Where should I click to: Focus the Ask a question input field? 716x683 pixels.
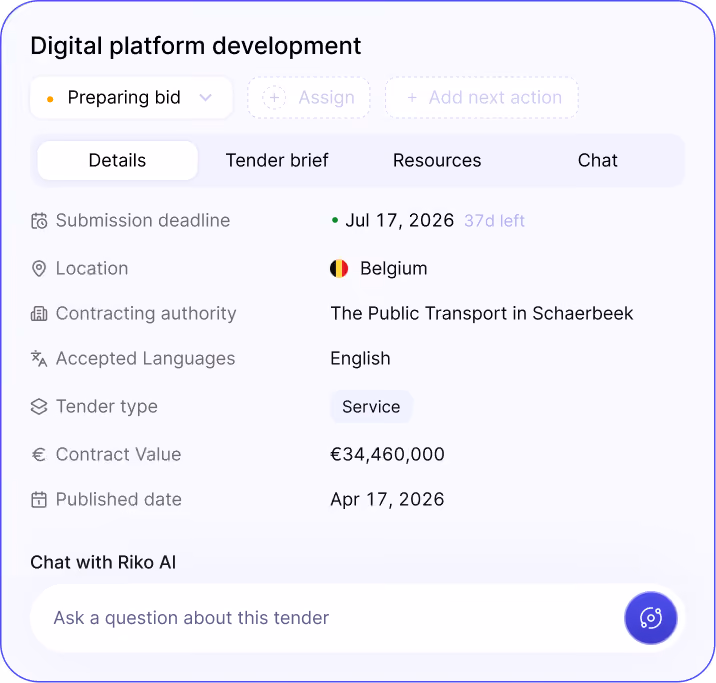pyautogui.click(x=327, y=618)
